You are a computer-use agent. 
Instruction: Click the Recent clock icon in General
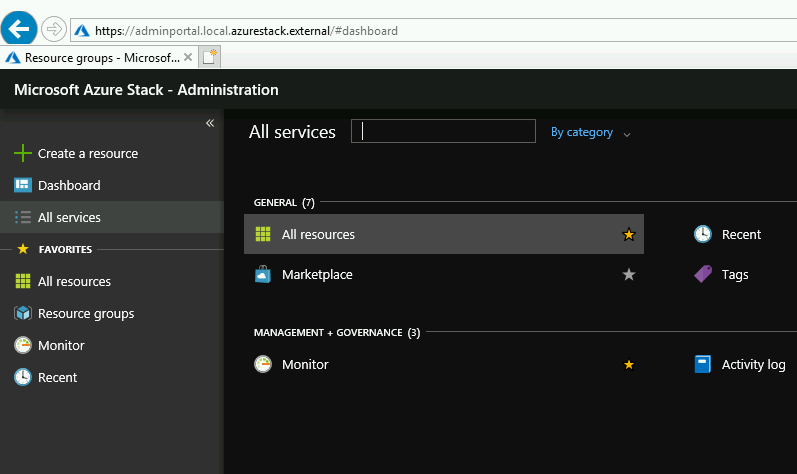pyautogui.click(x=703, y=234)
